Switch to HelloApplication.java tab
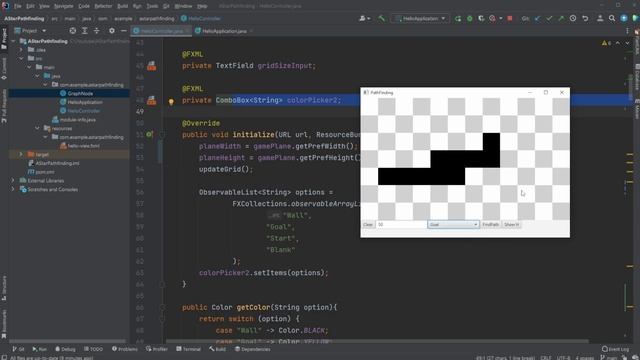Screen dimensions: 640x360 (224, 31)
